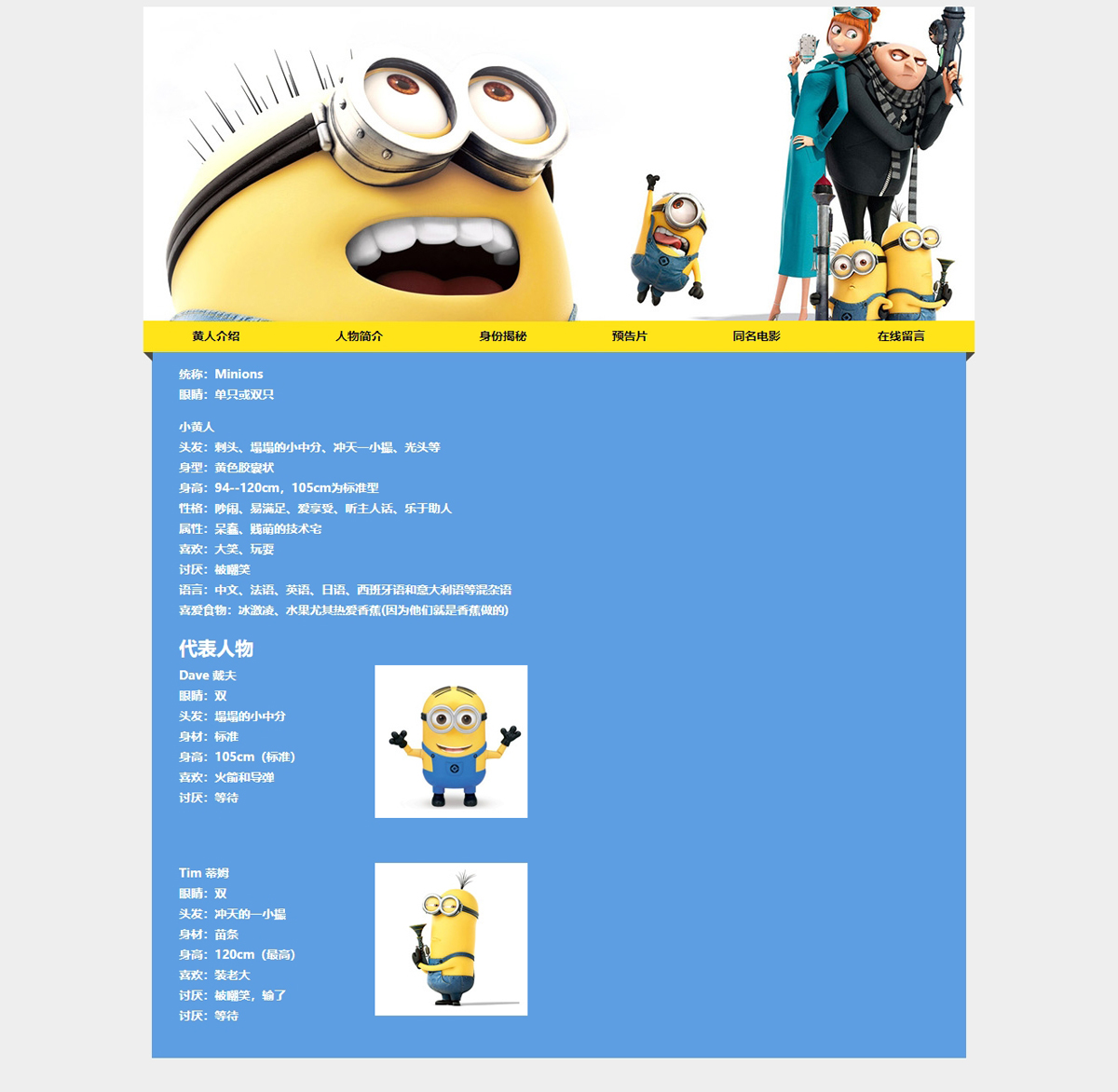Open the 黄人介绍 menu item
The width and height of the screenshot is (1118, 1092).
(x=216, y=336)
